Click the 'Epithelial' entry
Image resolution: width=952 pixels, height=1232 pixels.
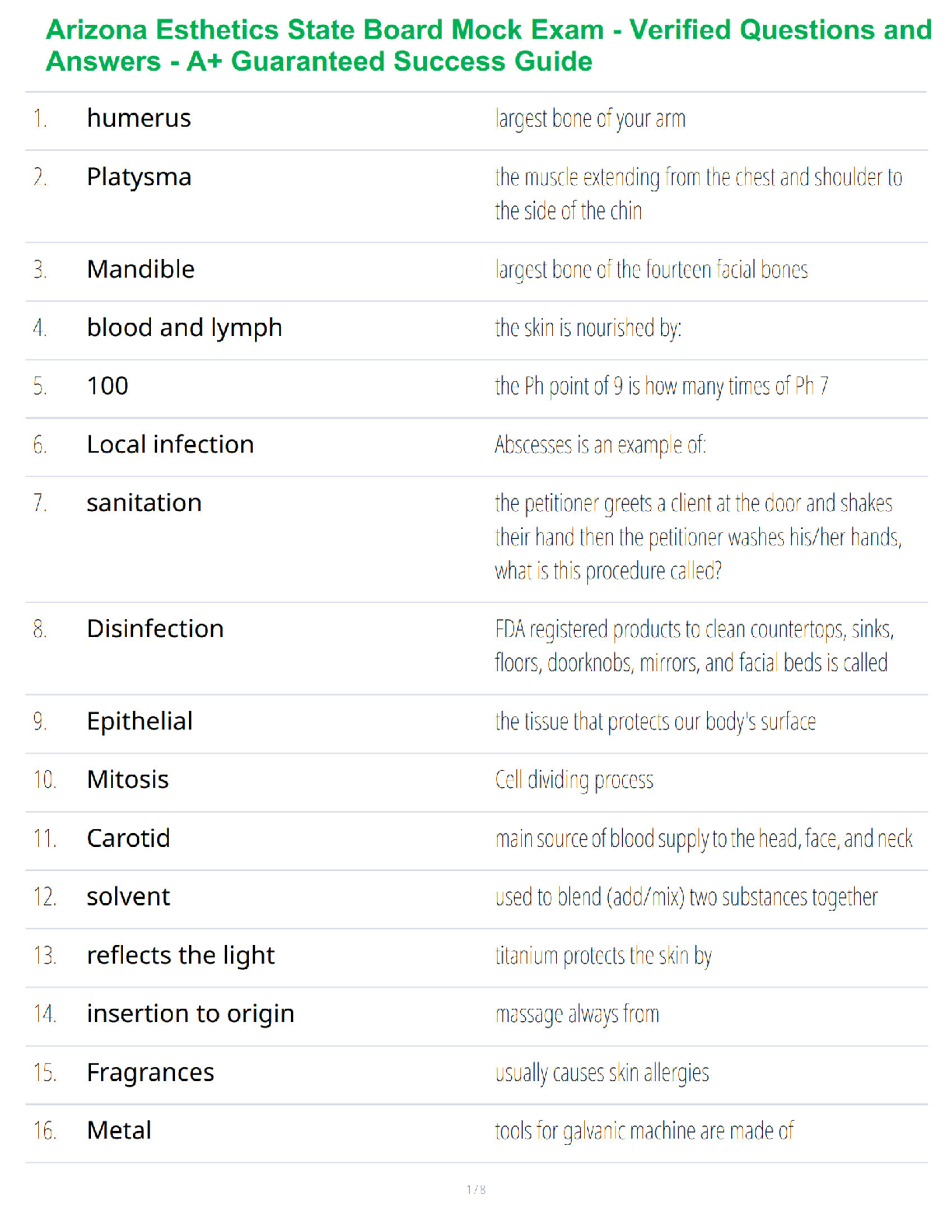[x=140, y=722]
